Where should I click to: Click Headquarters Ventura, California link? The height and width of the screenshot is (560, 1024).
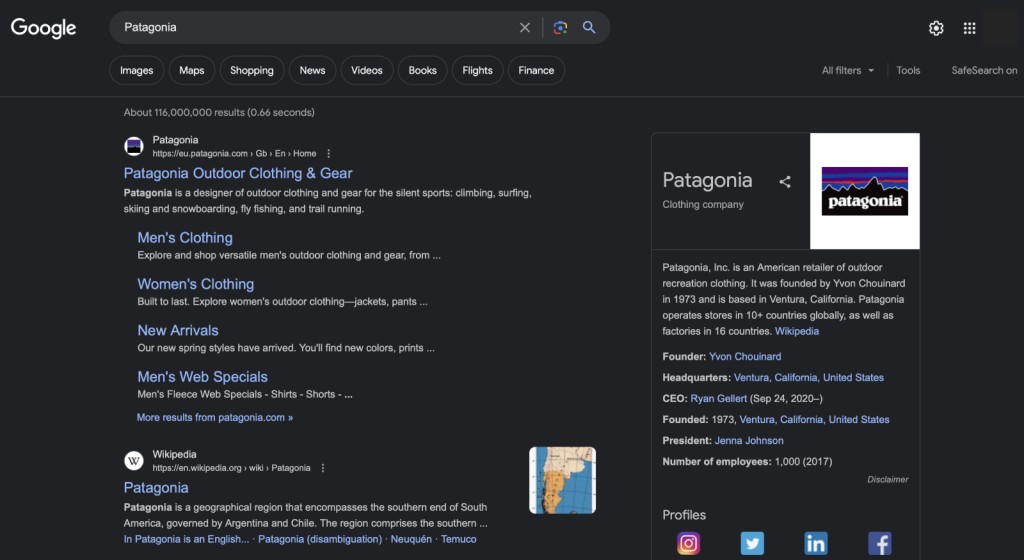click(x=808, y=377)
